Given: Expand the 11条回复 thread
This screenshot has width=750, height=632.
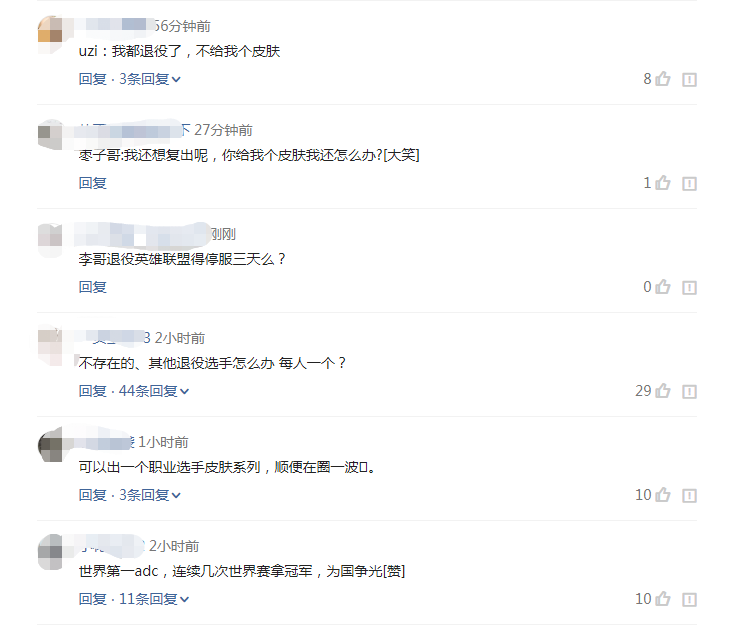Looking at the screenshot, I should click(154, 599).
